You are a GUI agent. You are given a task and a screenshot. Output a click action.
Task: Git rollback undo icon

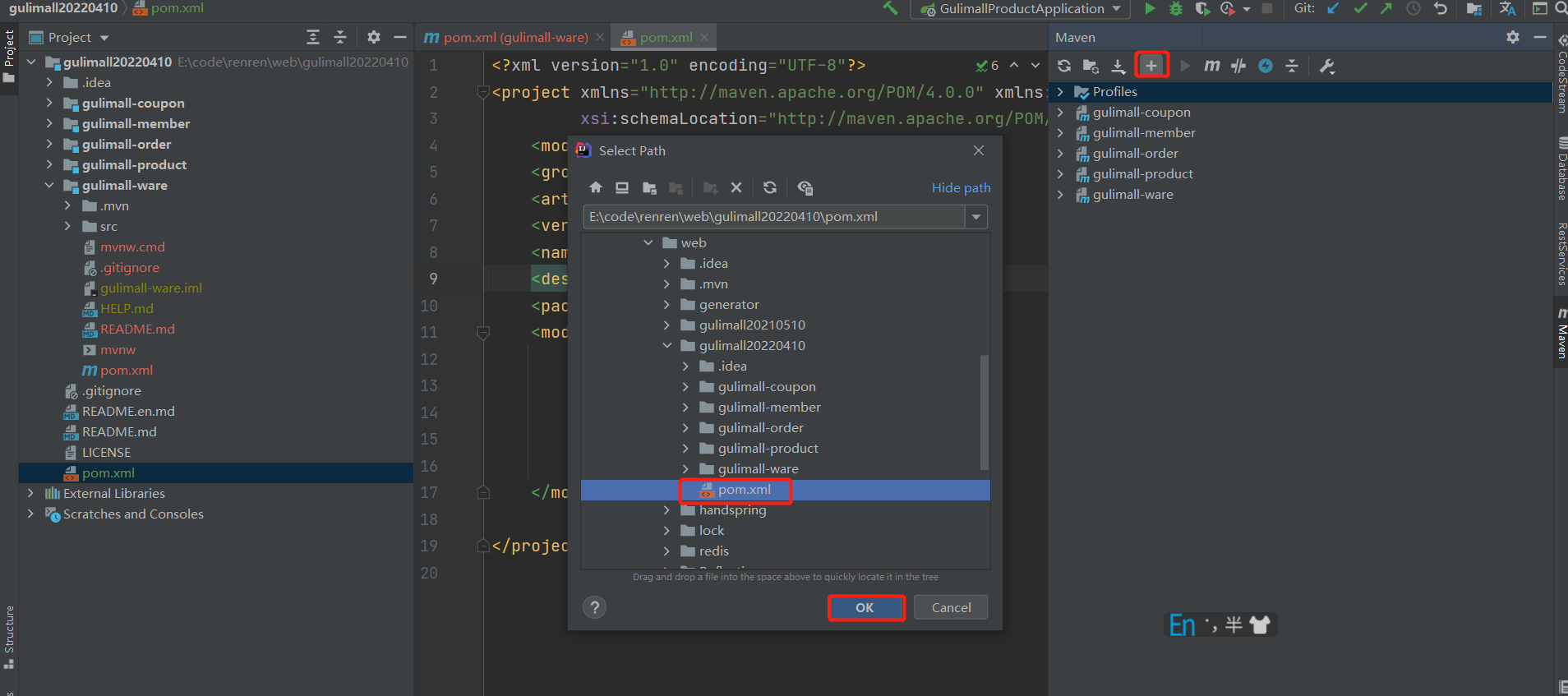coord(1440,8)
